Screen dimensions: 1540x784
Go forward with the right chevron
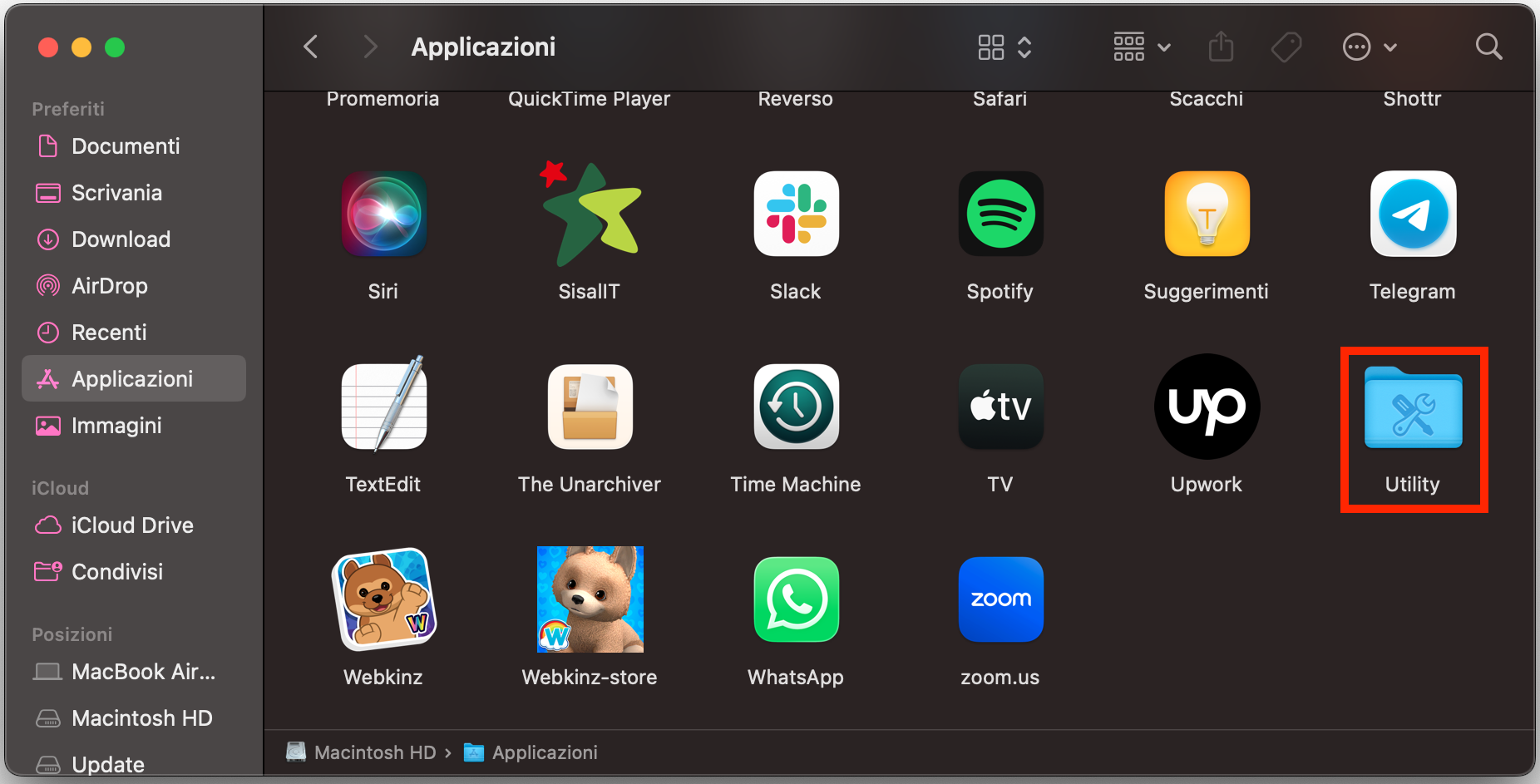(370, 47)
